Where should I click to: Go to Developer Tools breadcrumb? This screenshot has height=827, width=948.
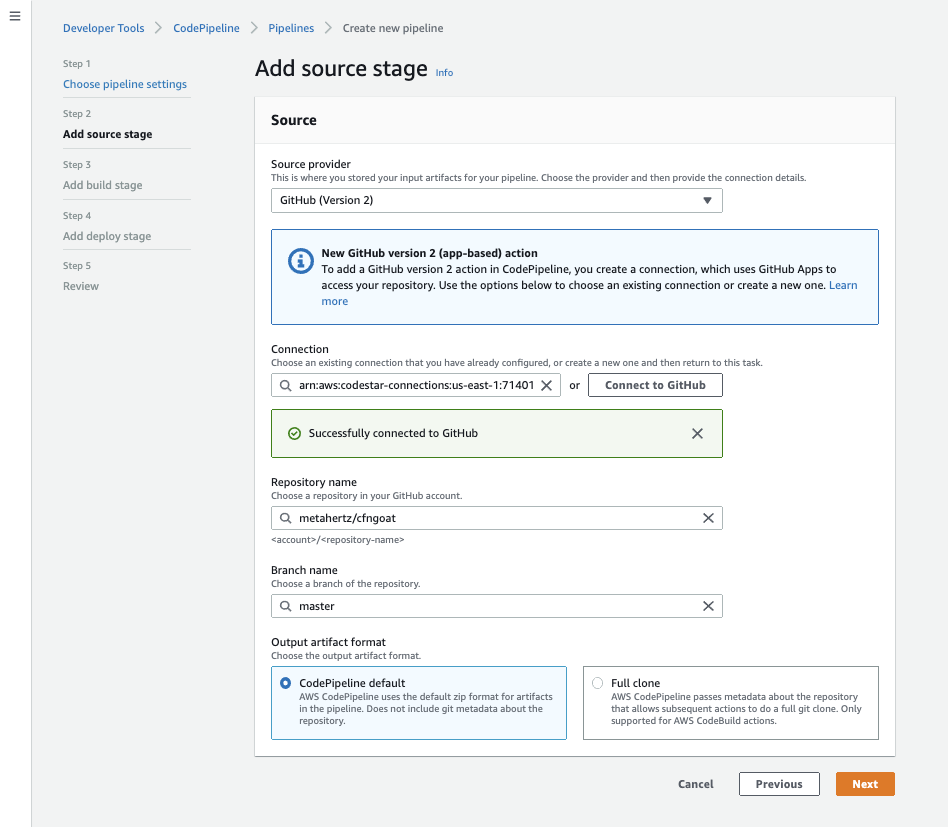(x=103, y=28)
